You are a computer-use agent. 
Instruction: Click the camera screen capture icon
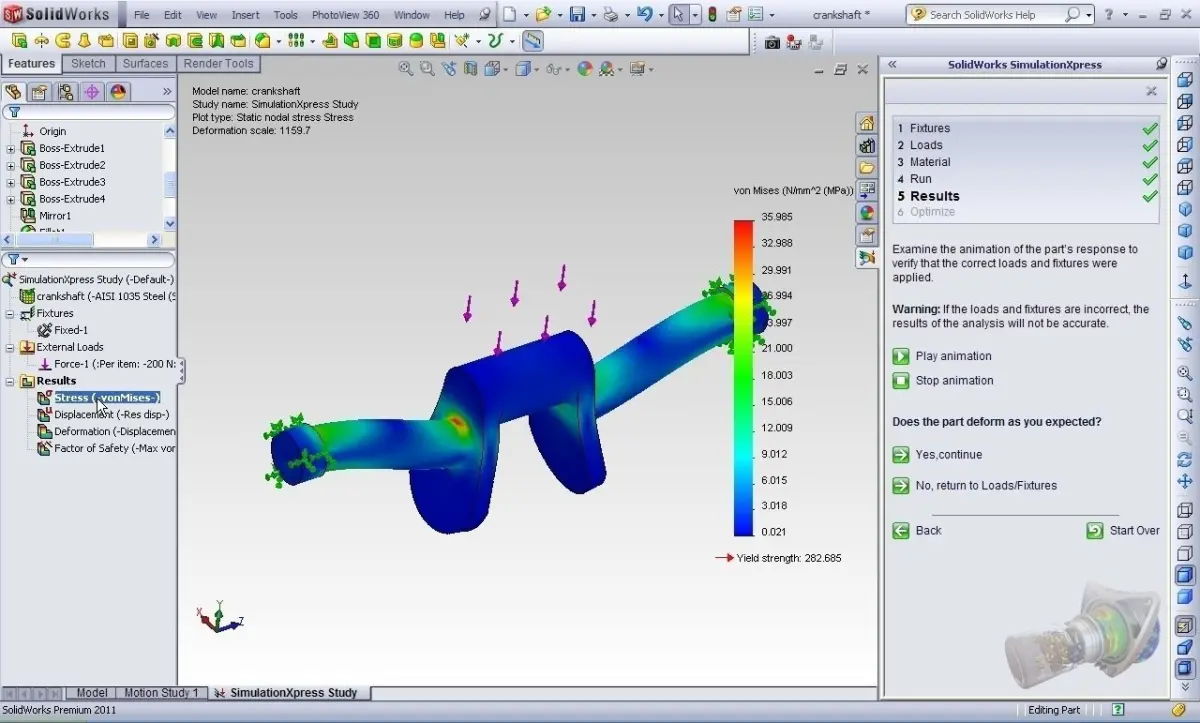pyautogui.click(x=772, y=42)
